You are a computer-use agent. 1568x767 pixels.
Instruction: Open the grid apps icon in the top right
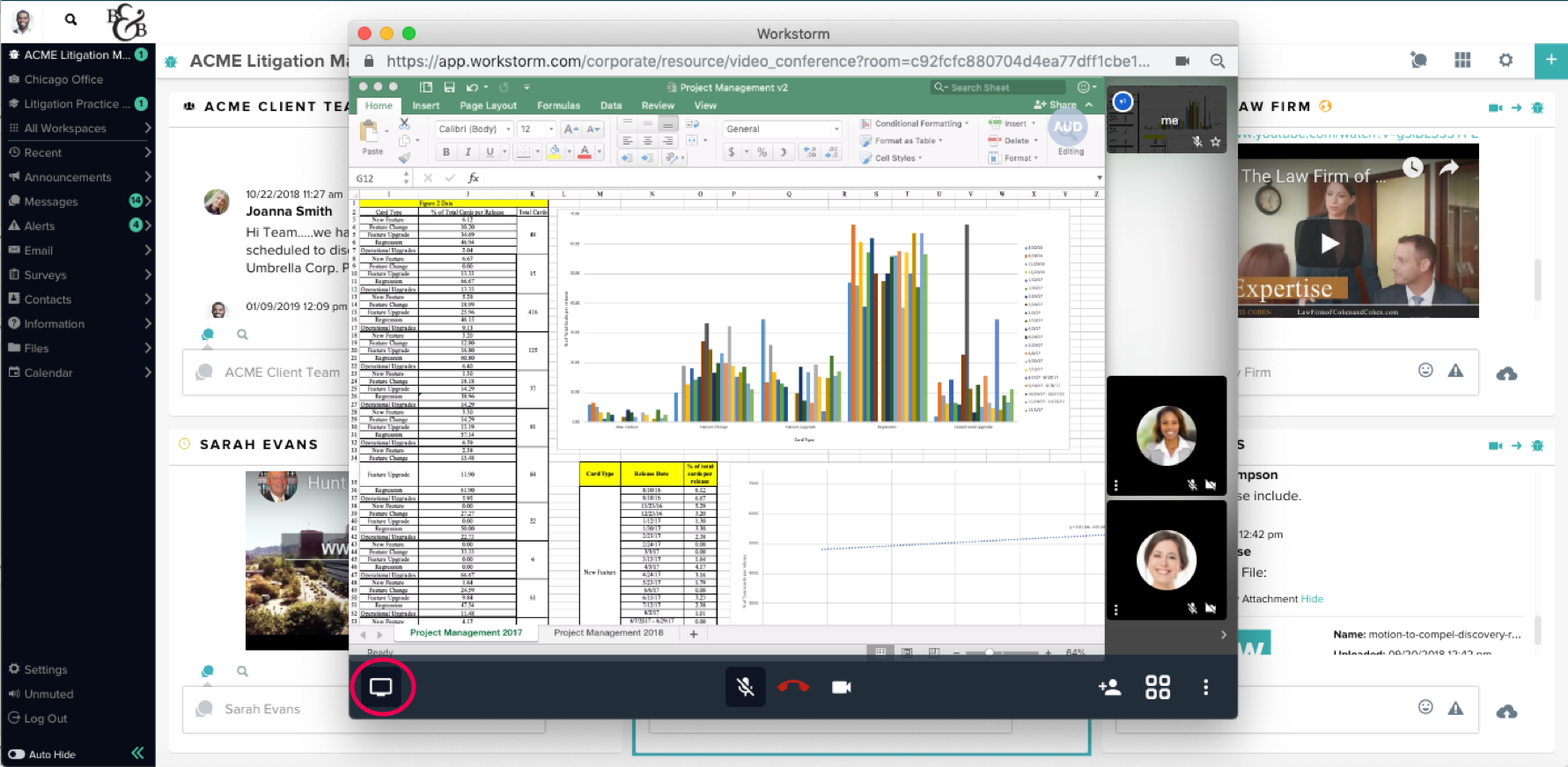pyautogui.click(x=1462, y=60)
